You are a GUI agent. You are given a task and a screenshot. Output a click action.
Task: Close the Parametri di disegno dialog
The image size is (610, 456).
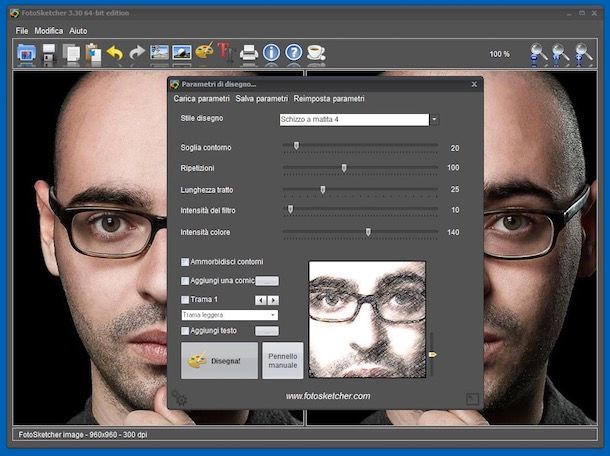[474, 84]
